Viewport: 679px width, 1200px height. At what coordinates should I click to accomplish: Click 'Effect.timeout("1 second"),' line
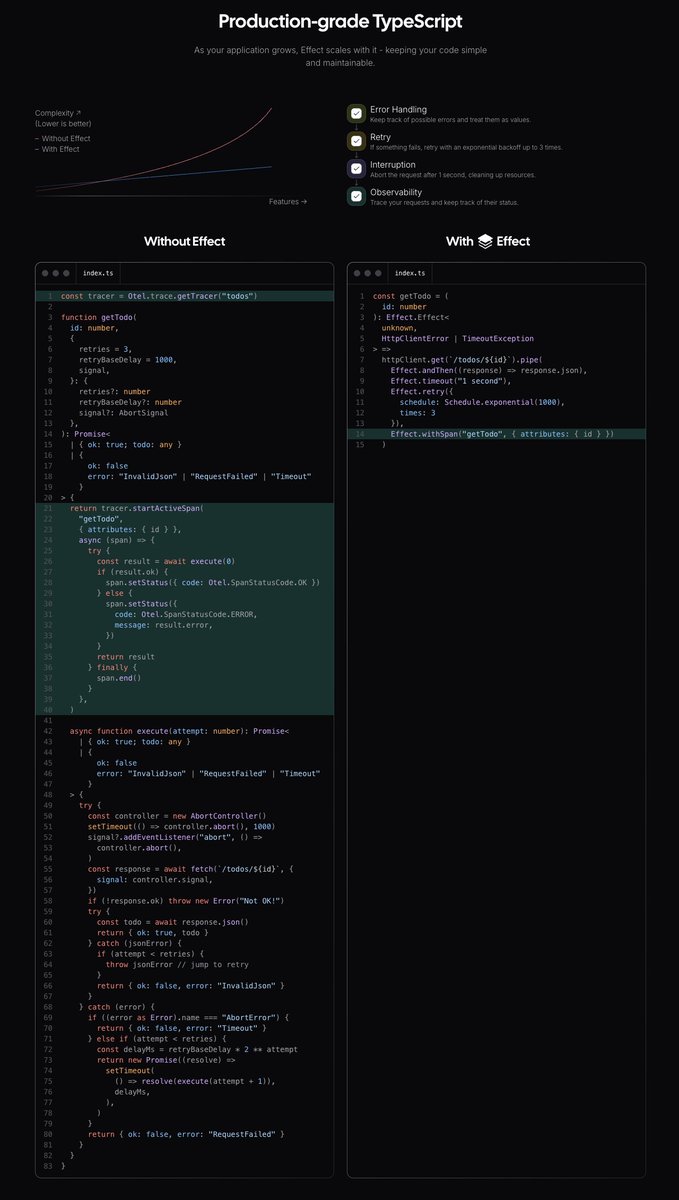point(451,381)
